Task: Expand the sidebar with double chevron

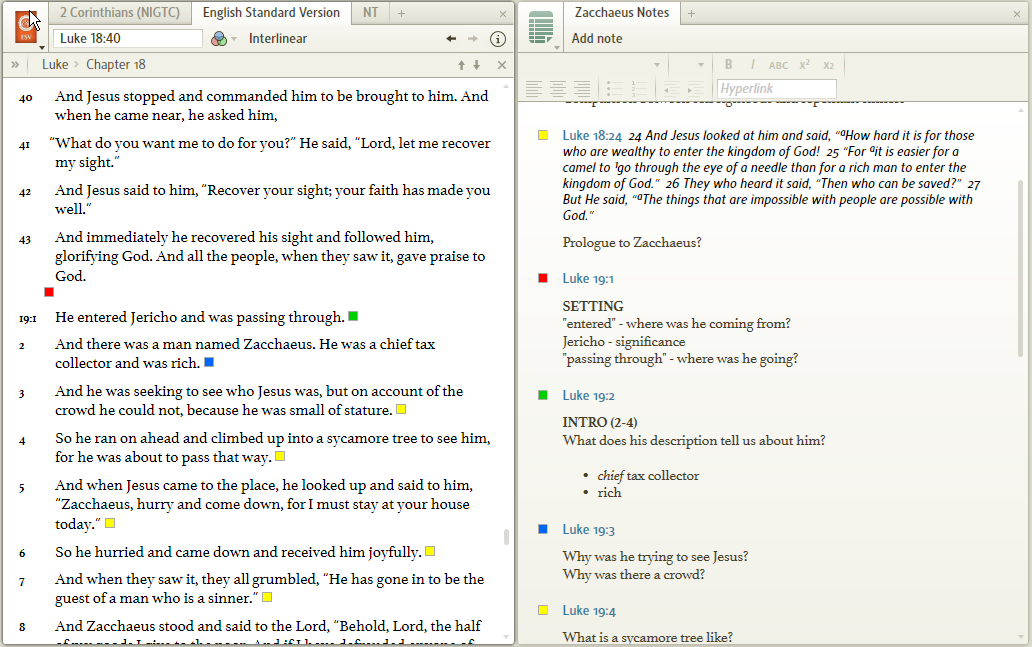Action: tap(15, 65)
